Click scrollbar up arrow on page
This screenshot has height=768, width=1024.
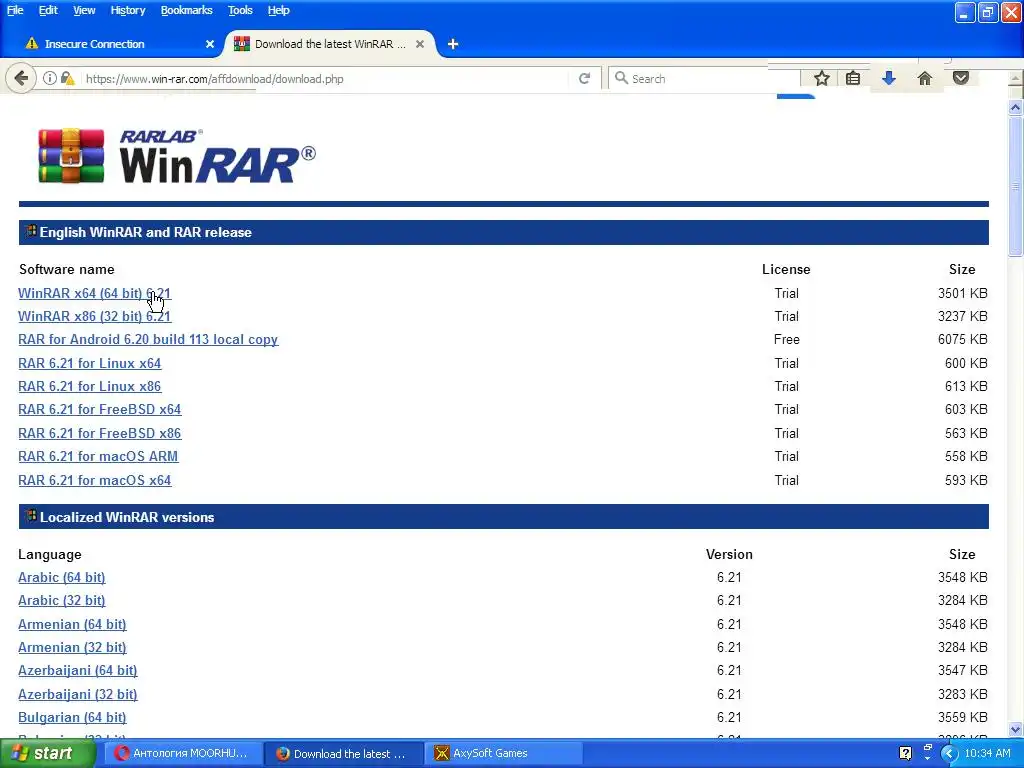point(1016,107)
